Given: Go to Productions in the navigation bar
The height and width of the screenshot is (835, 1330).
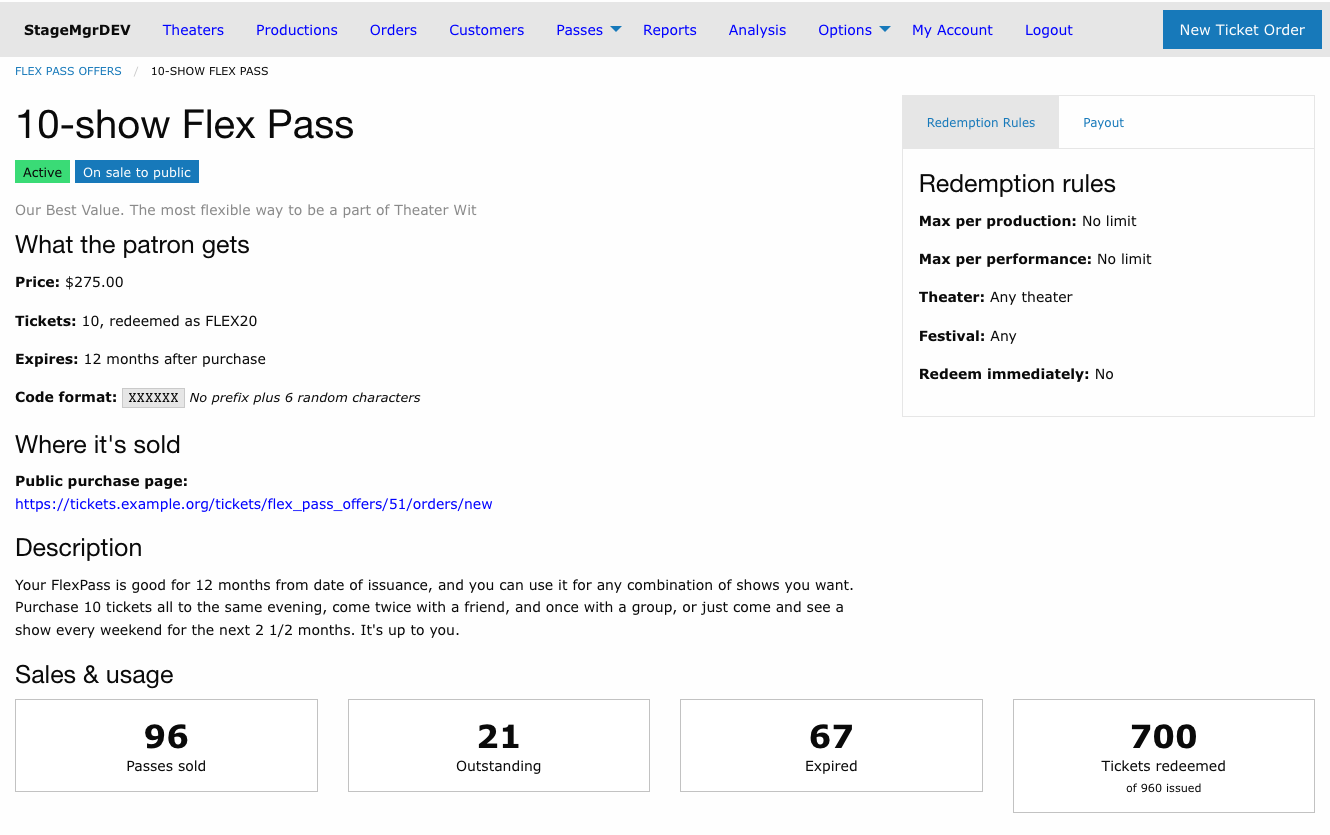Looking at the screenshot, I should coord(297,30).
